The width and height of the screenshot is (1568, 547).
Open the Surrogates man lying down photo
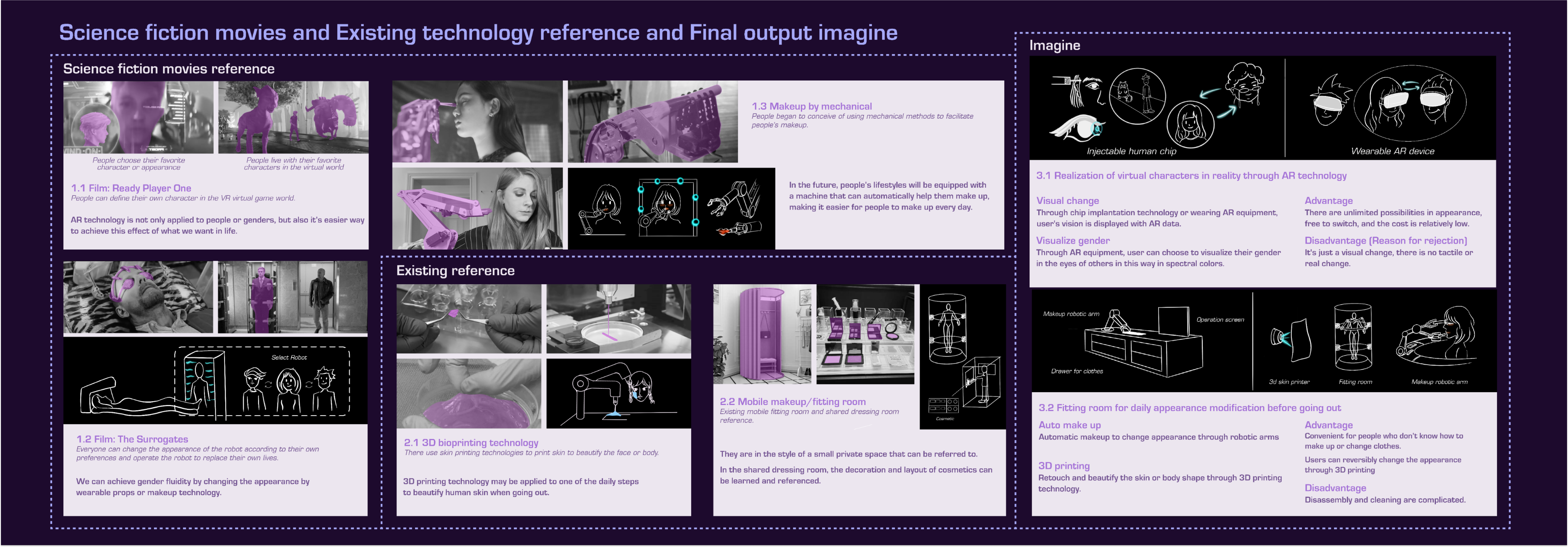click(138, 297)
